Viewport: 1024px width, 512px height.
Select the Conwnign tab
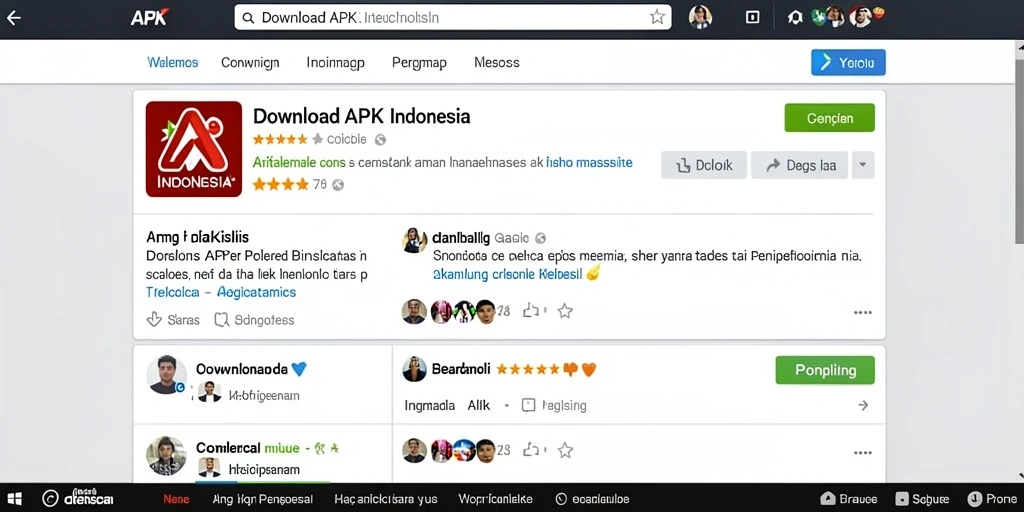[x=250, y=63]
